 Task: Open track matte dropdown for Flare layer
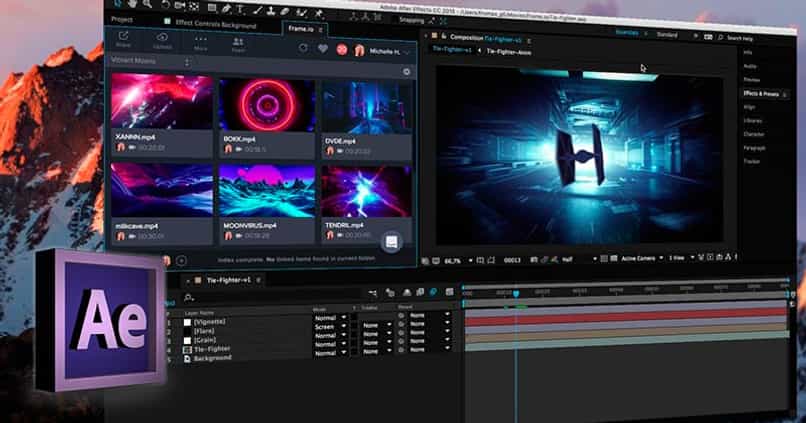pos(377,325)
